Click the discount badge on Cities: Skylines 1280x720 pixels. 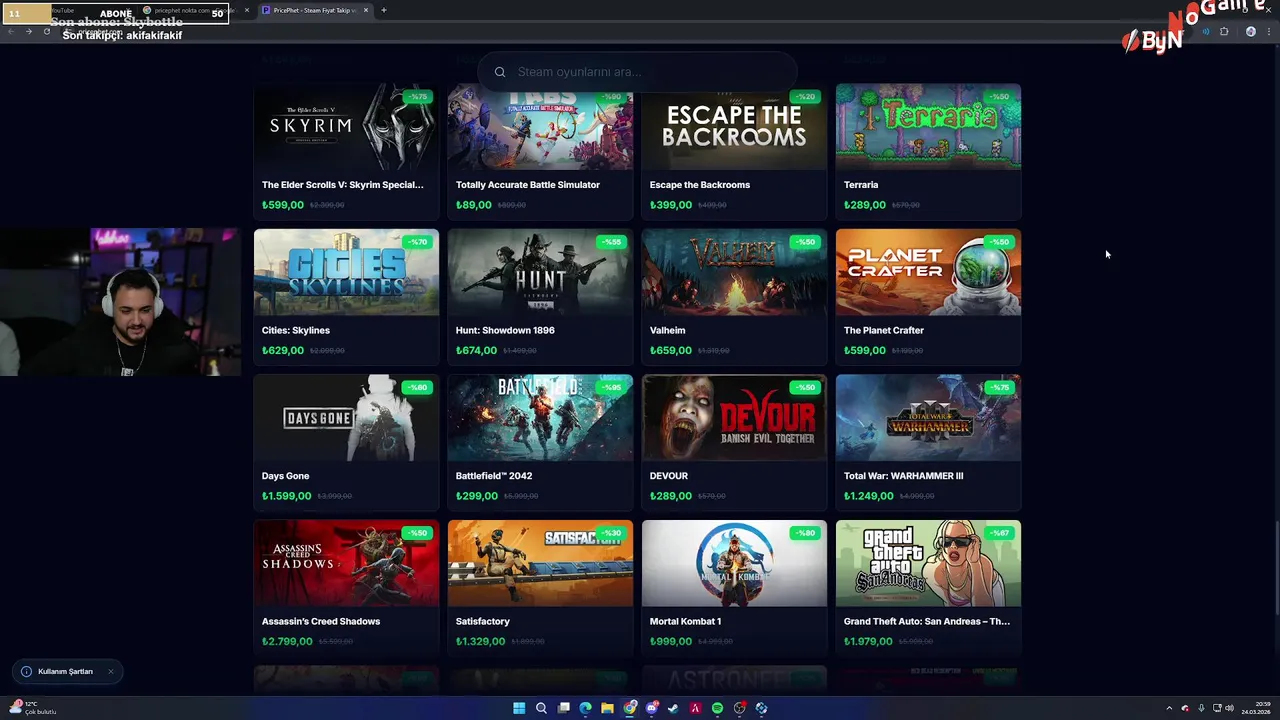click(x=417, y=242)
